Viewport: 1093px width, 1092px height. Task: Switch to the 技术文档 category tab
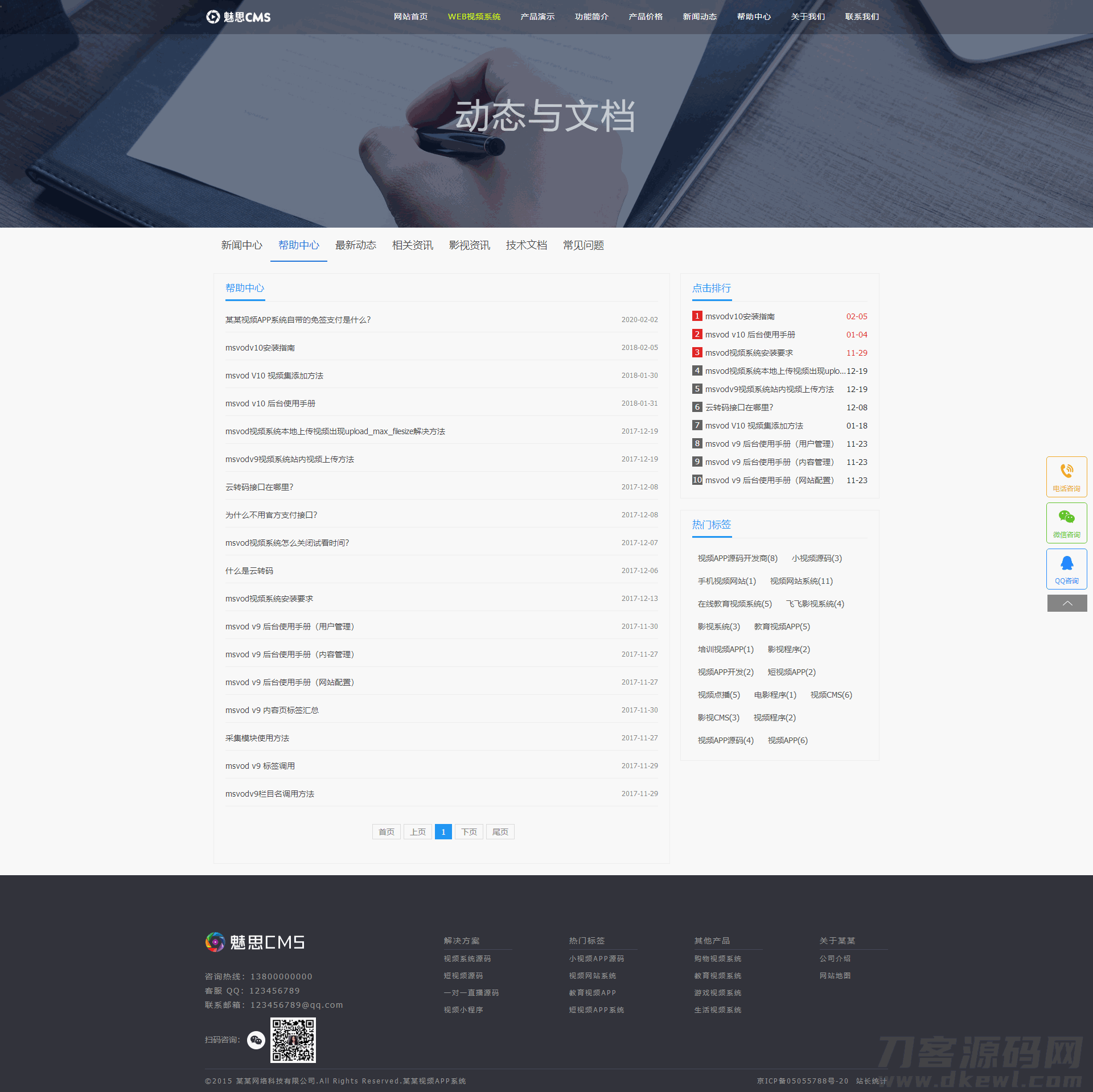pos(526,245)
